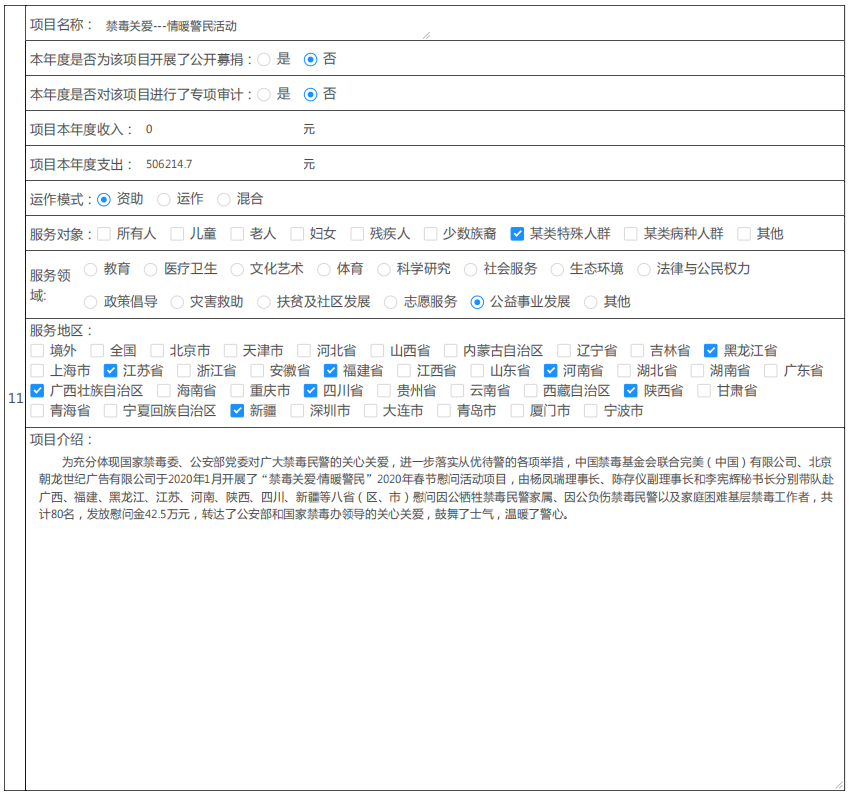The image size is (849, 795).
Task: Uncheck the 四川省 checkbox
Action: (x=310, y=391)
